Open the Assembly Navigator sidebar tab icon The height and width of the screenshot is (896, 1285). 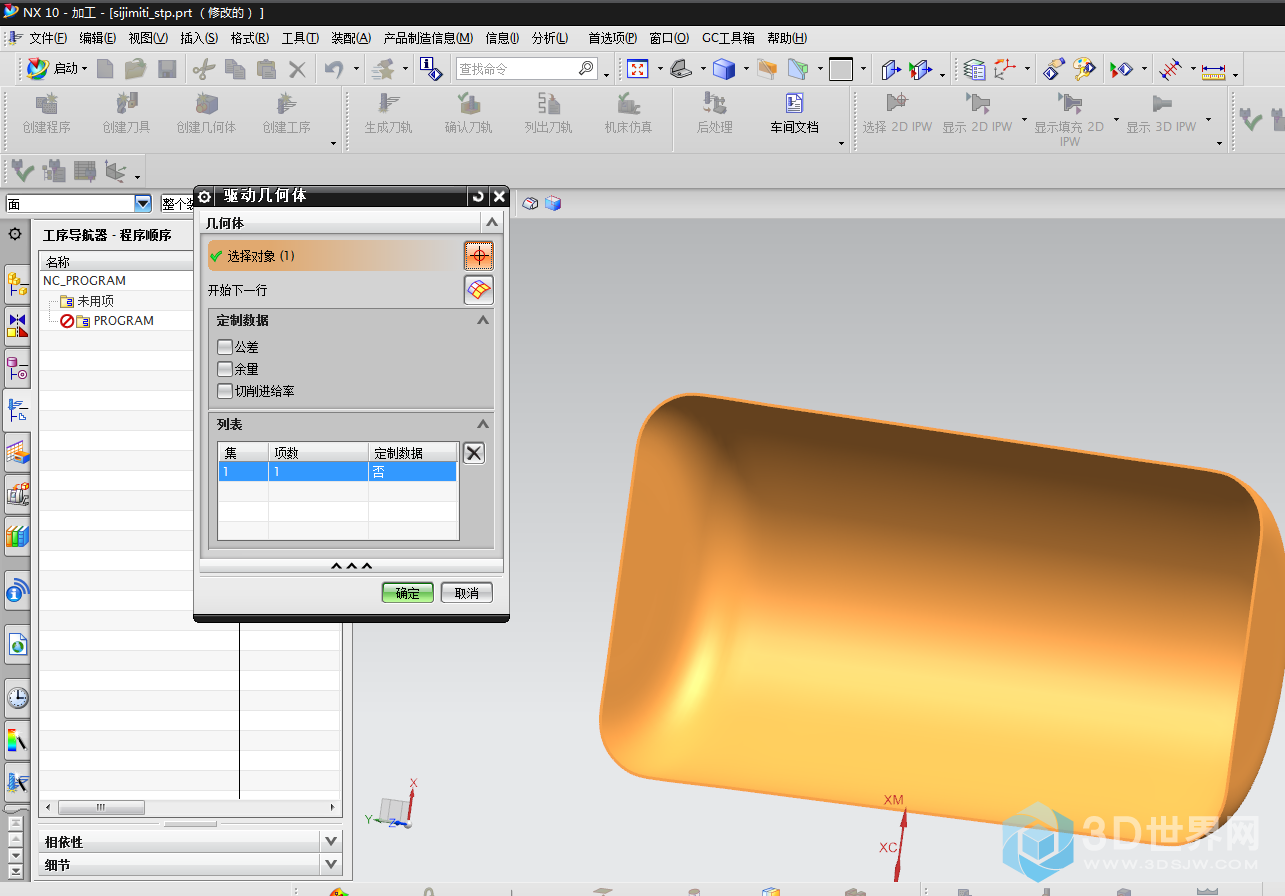[17, 283]
